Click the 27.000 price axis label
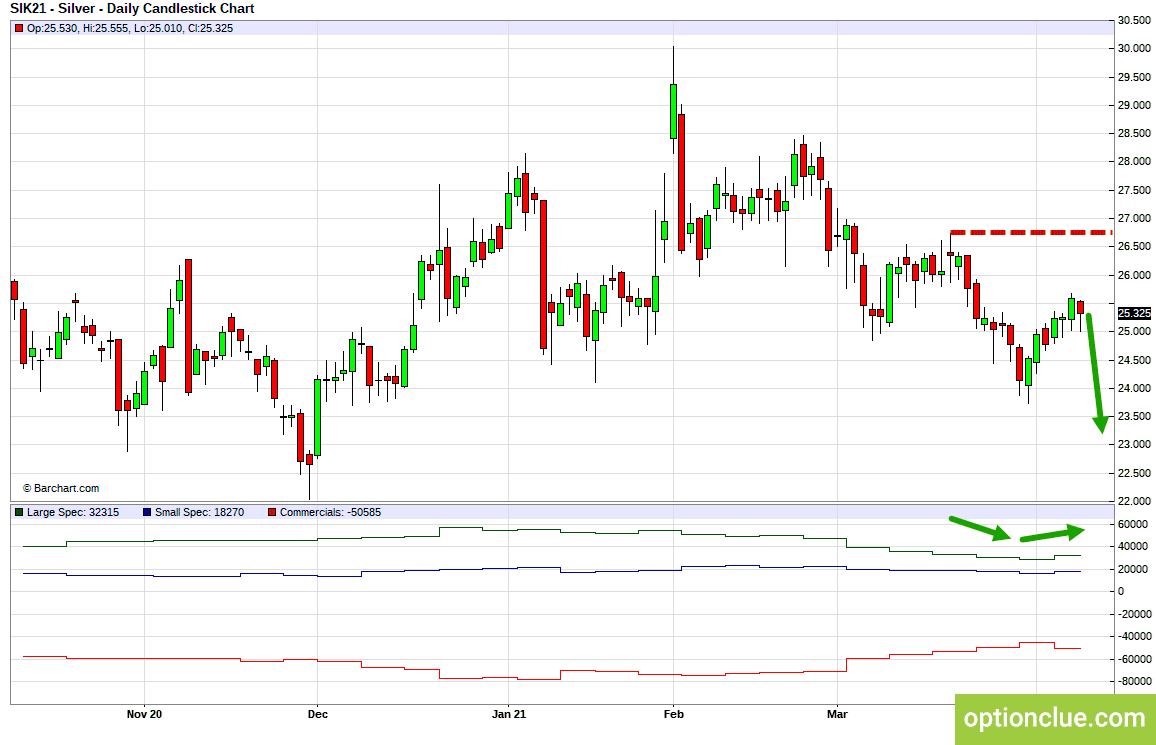 1134,218
